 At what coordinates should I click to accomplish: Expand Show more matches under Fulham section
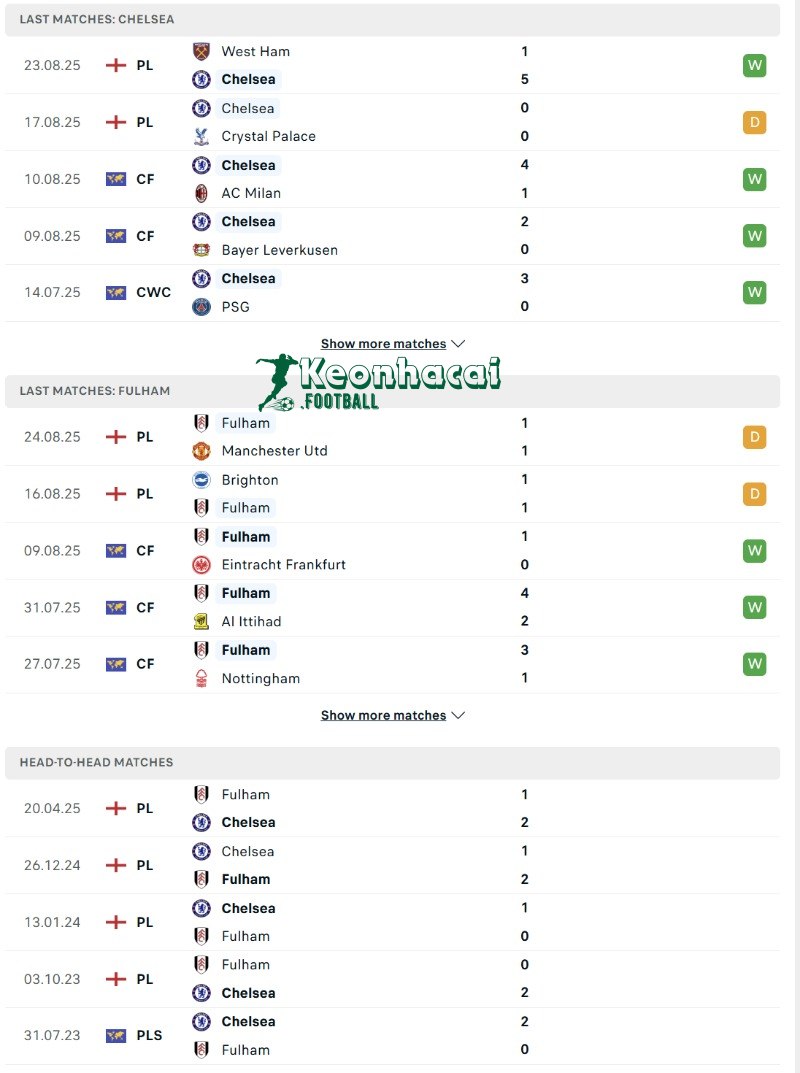click(392, 715)
